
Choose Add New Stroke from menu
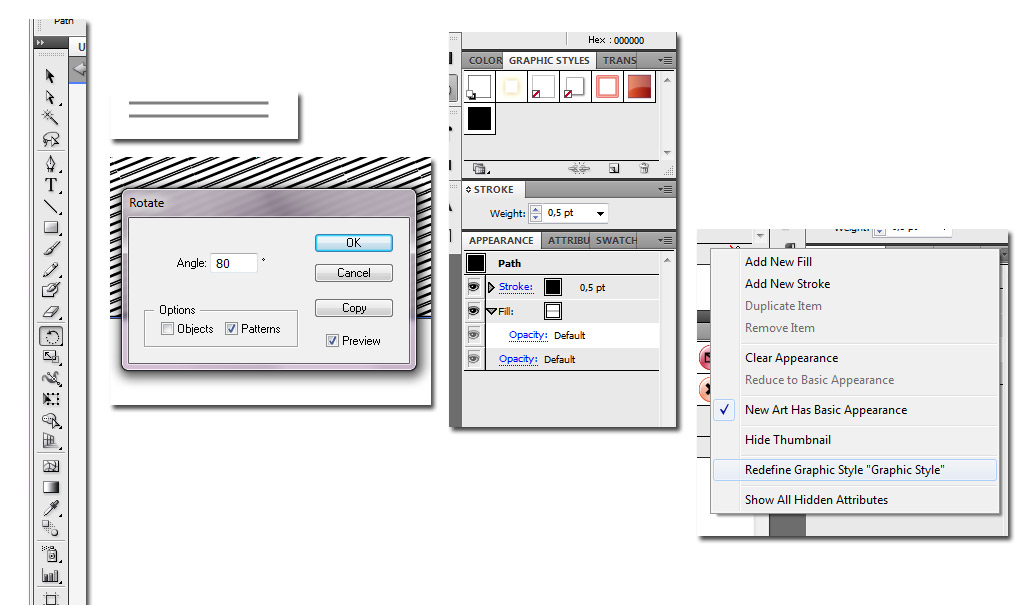pos(787,284)
